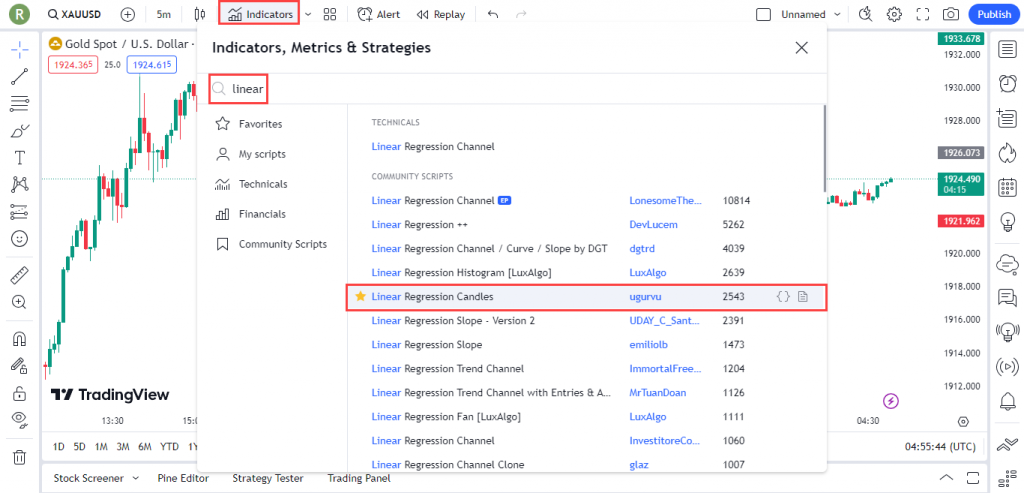Open author link DevLucem
1024x493 pixels.
point(653,225)
